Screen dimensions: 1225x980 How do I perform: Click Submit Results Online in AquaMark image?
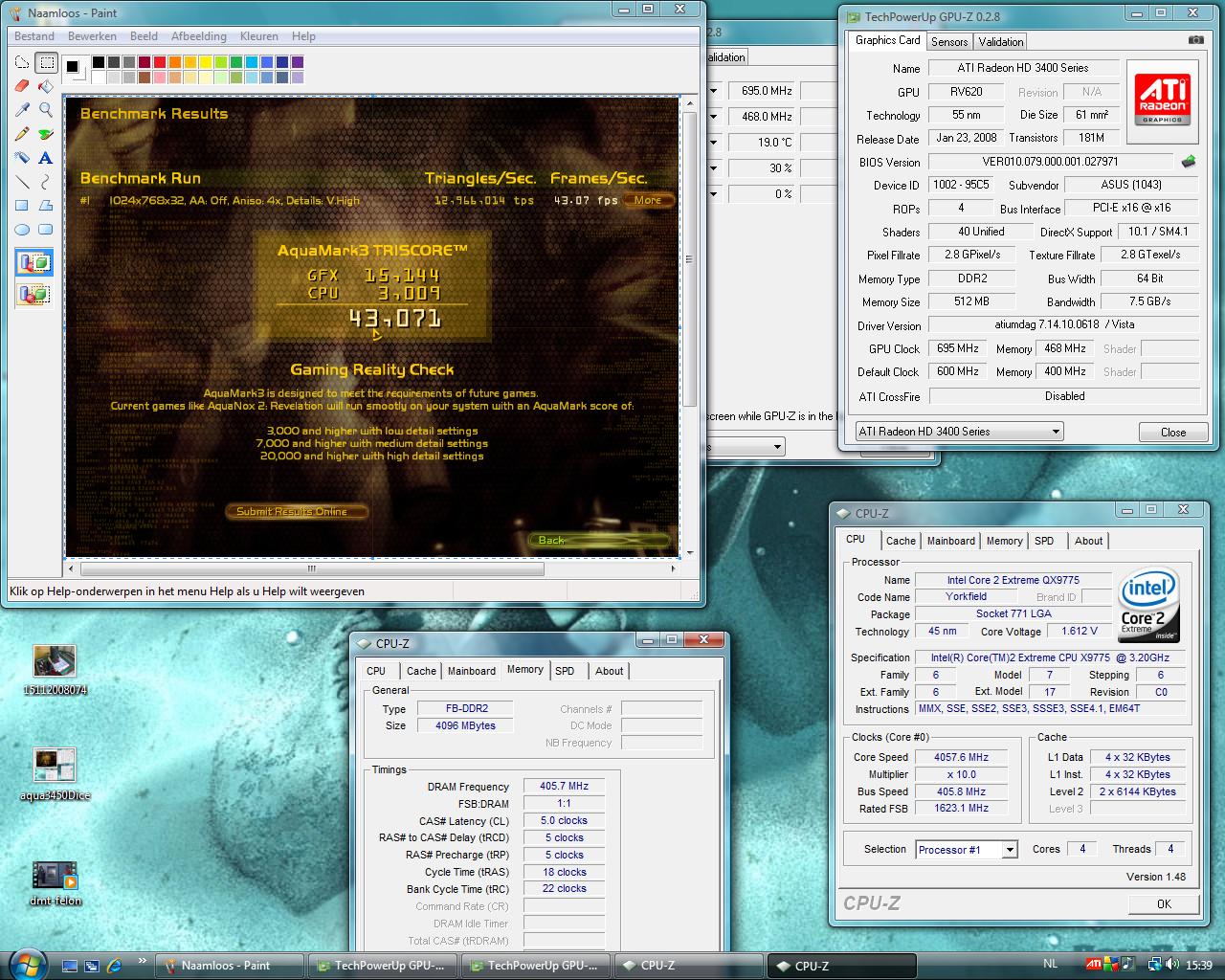point(297,512)
